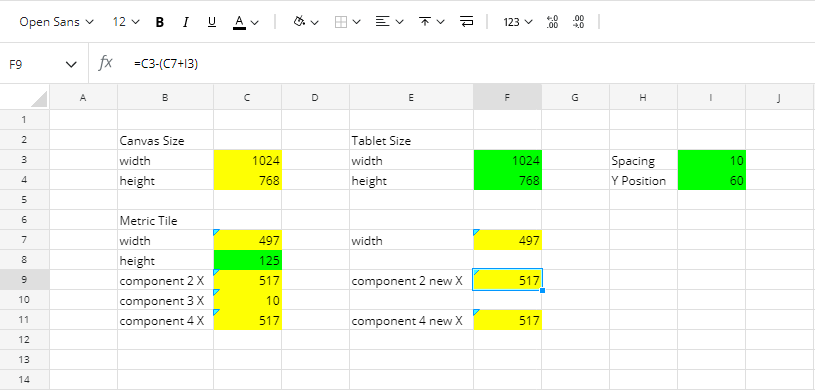Open the Open Sans font dropdown
815x390 pixels.
[x=57, y=22]
